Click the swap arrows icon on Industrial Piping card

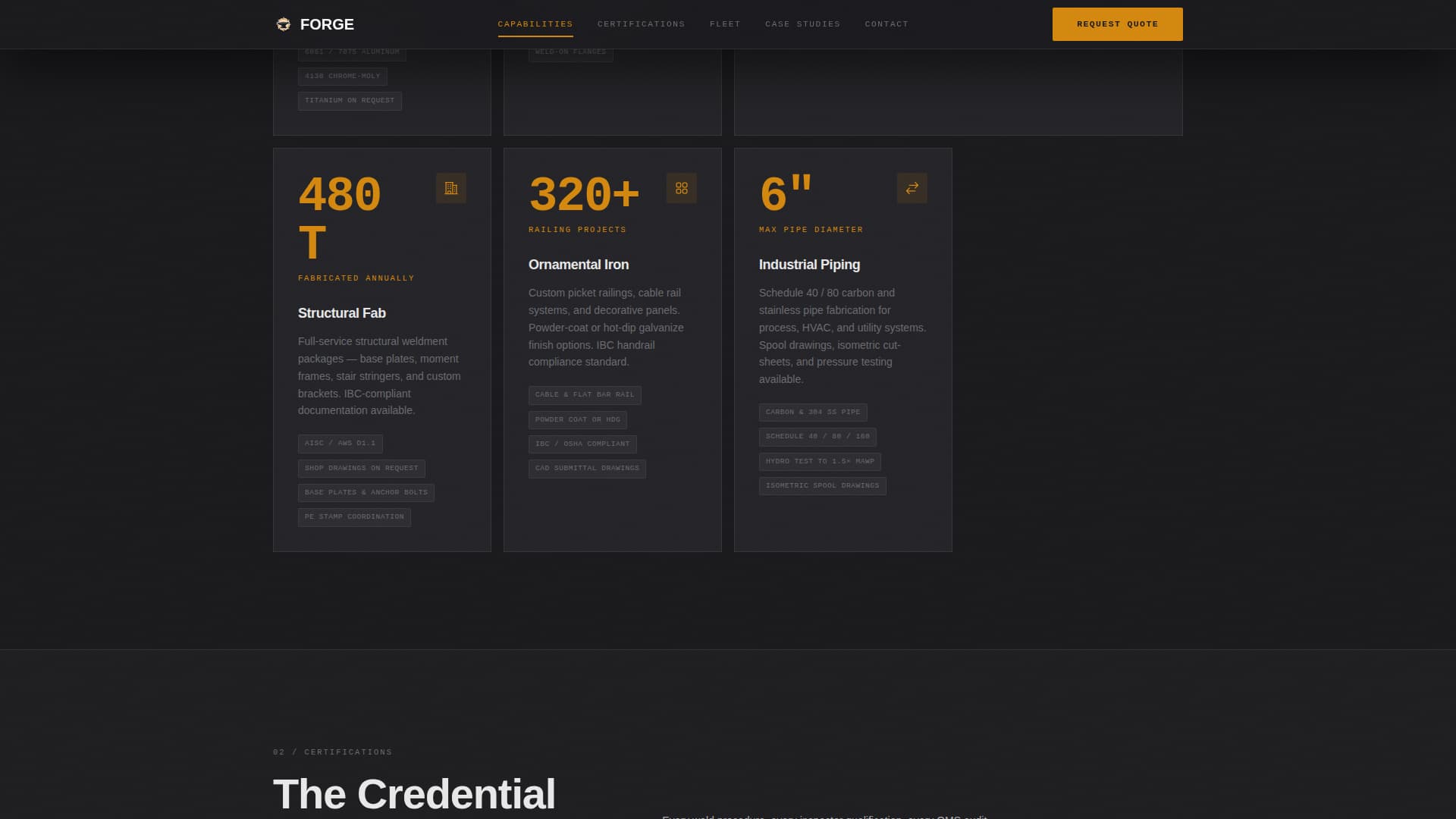pyautogui.click(x=912, y=187)
